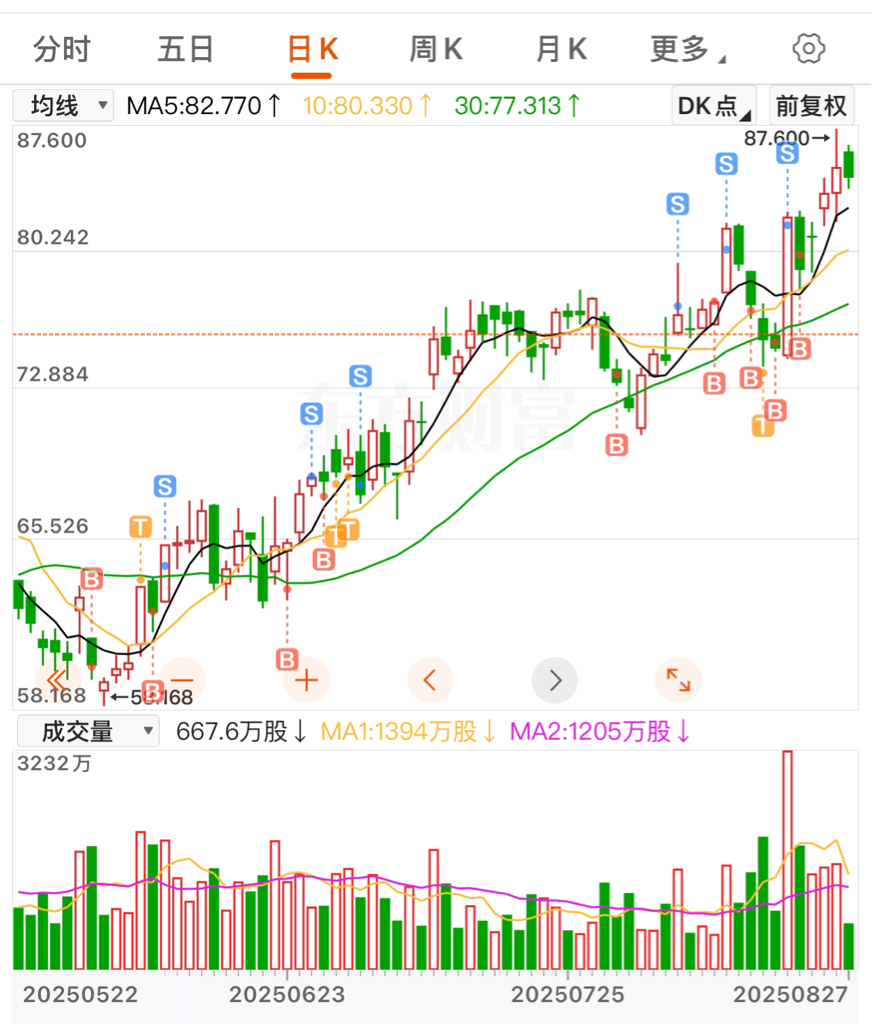
Task: Click the 20250827 date label
Action: click(790, 995)
